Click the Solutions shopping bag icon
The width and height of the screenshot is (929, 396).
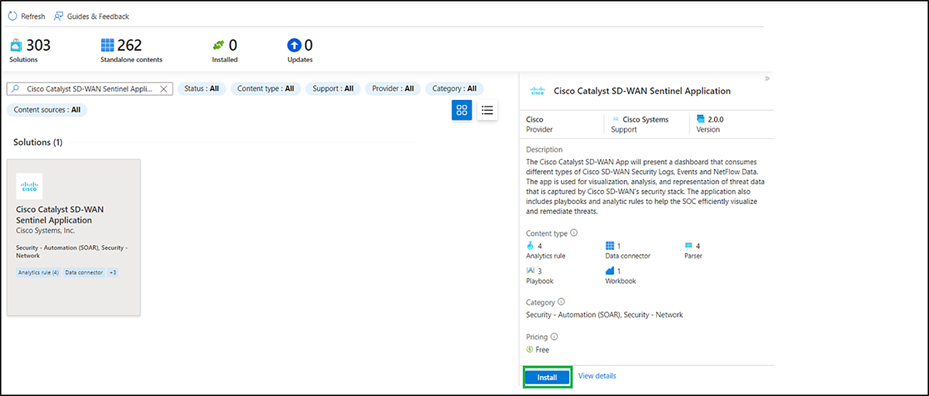16,45
